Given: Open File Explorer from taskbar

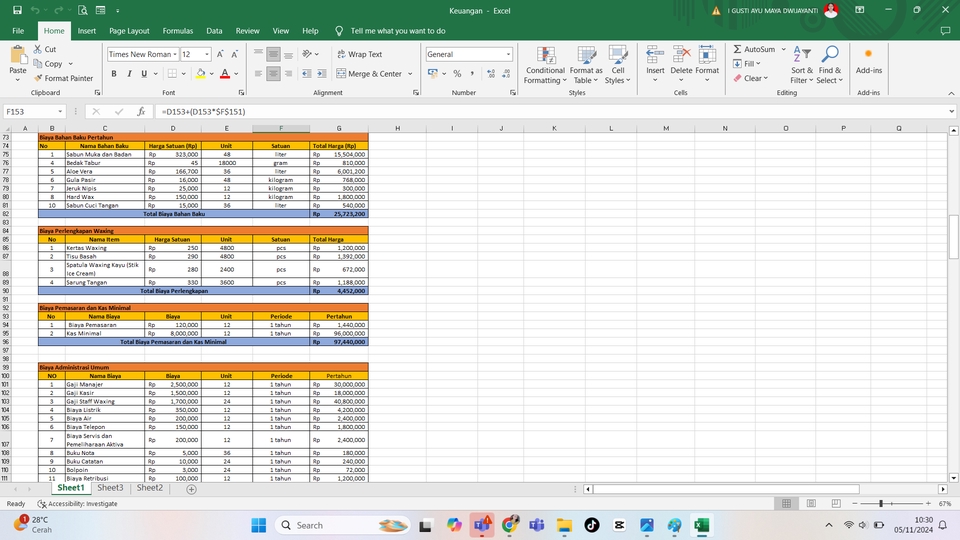Looking at the screenshot, I should coord(564,525).
